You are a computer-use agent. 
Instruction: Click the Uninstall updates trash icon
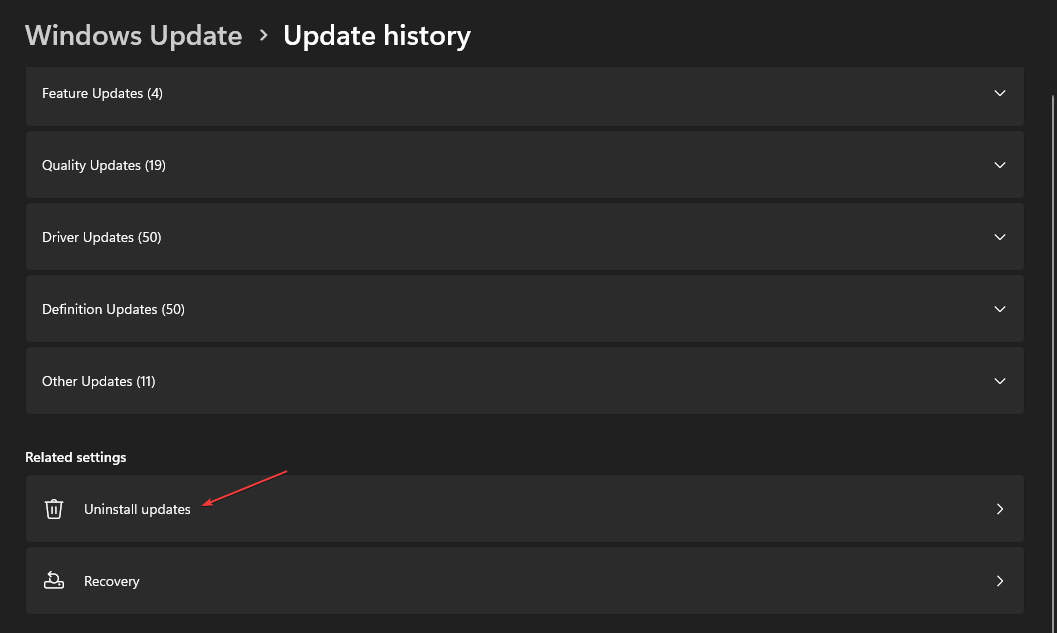pos(53,509)
